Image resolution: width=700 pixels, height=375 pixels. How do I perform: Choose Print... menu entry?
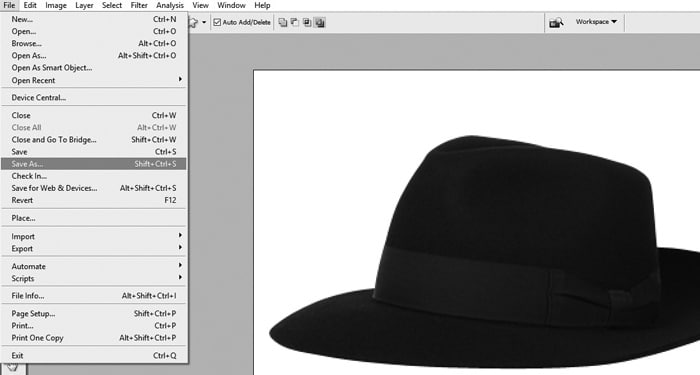[93, 325]
